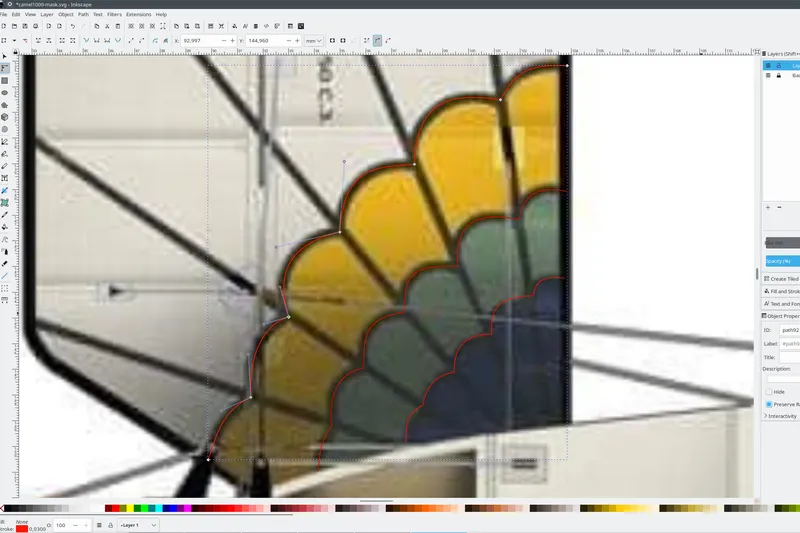This screenshot has height=533, width=800.
Task: Toggle the canvas guide lock above ruler
Action: point(15,52)
